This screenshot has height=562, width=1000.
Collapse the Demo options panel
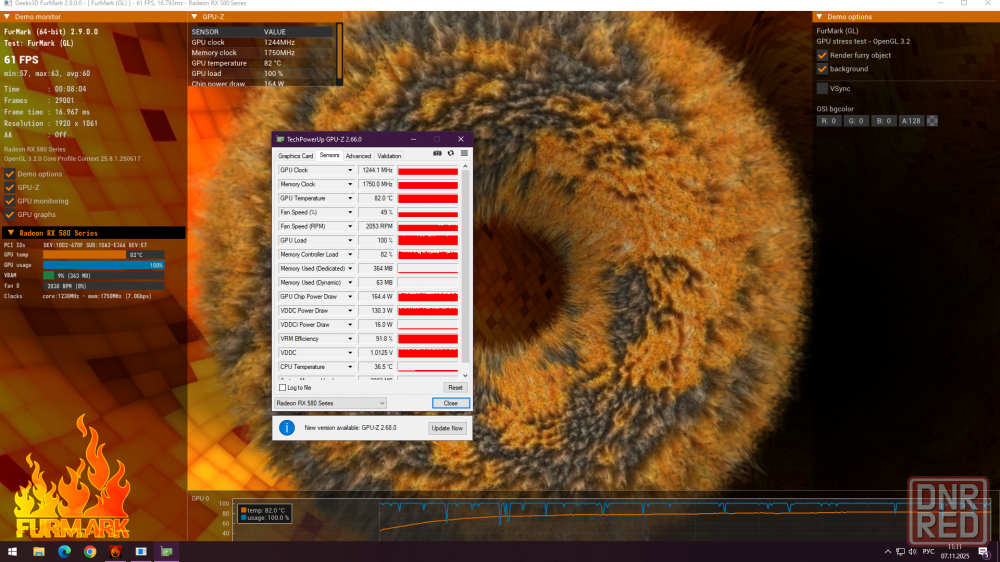[820, 17]
